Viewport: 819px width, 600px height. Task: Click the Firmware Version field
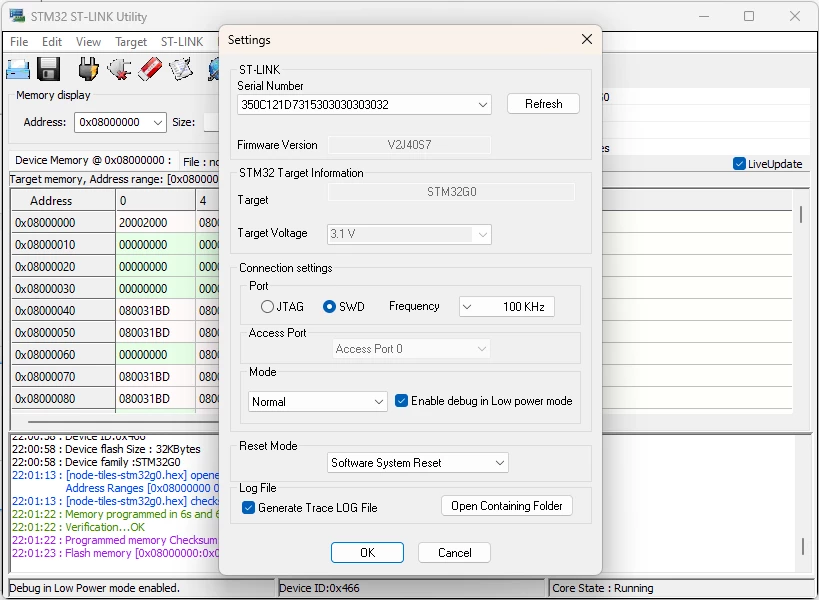click(x=409, y=145)
